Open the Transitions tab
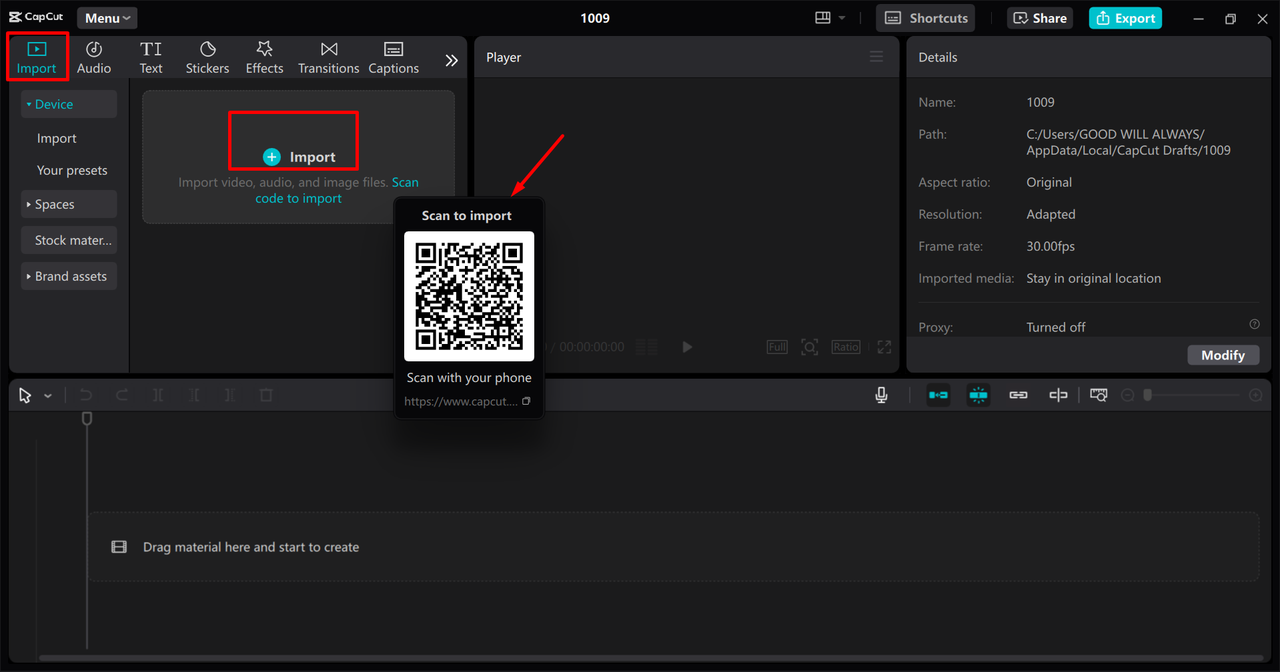The image size is (1280, 672). pos(328,58)
